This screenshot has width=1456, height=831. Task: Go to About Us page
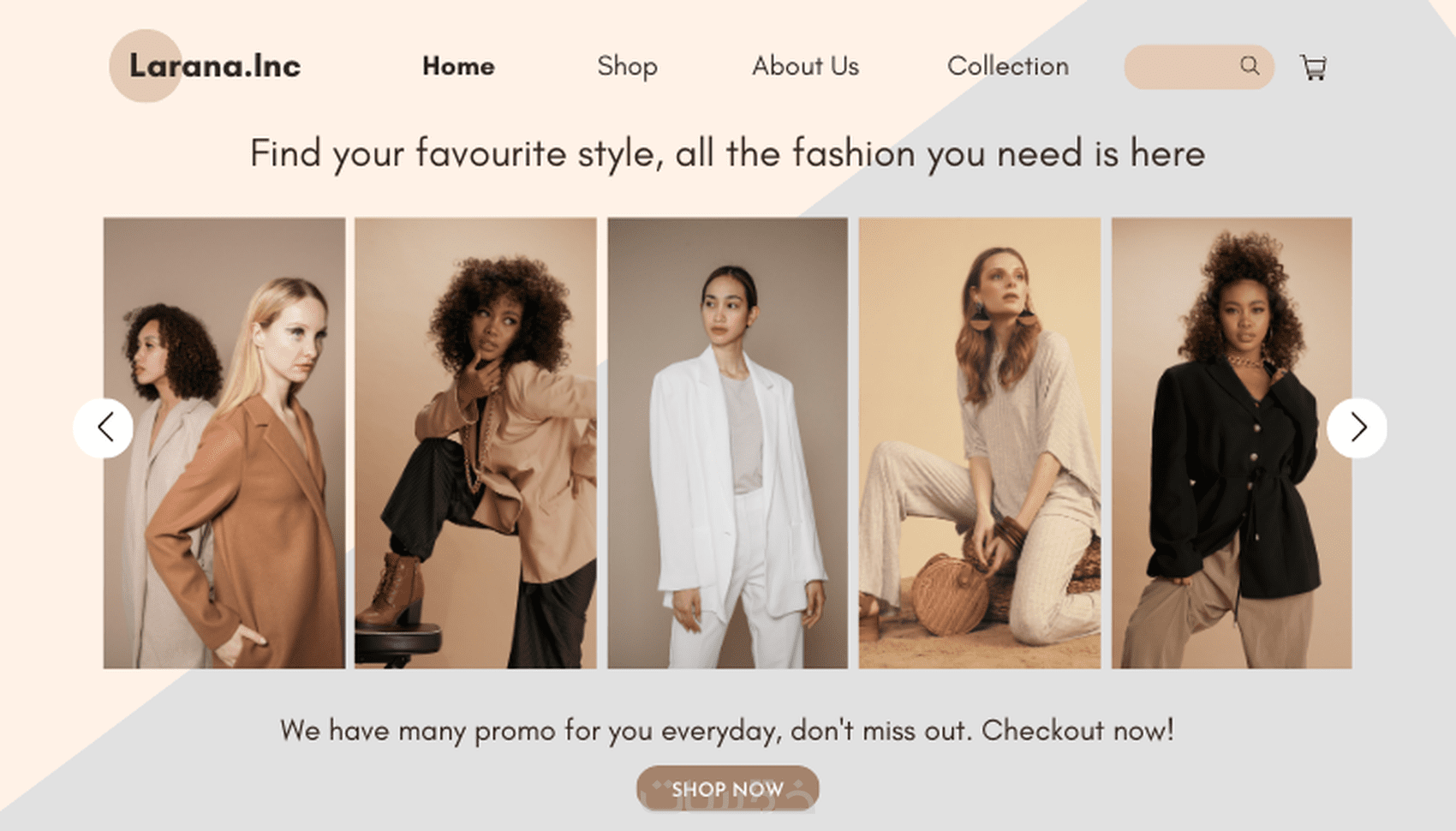(x=805, y=66)
